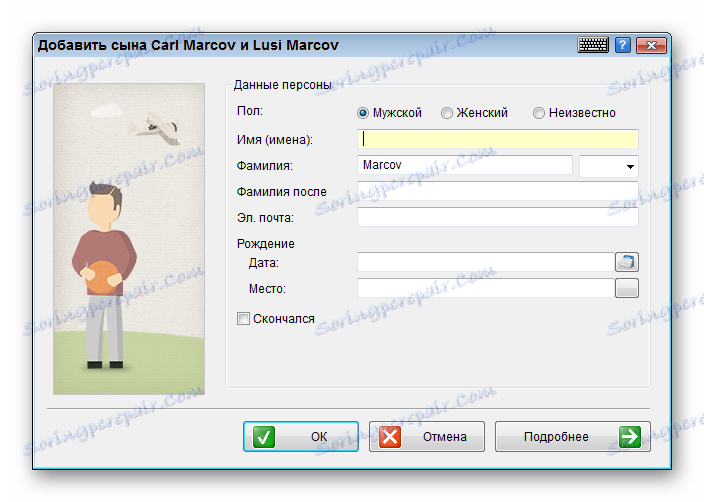Screen dimensions: 704x502
Task: Close the add son dialog
Action: (651, 45)
